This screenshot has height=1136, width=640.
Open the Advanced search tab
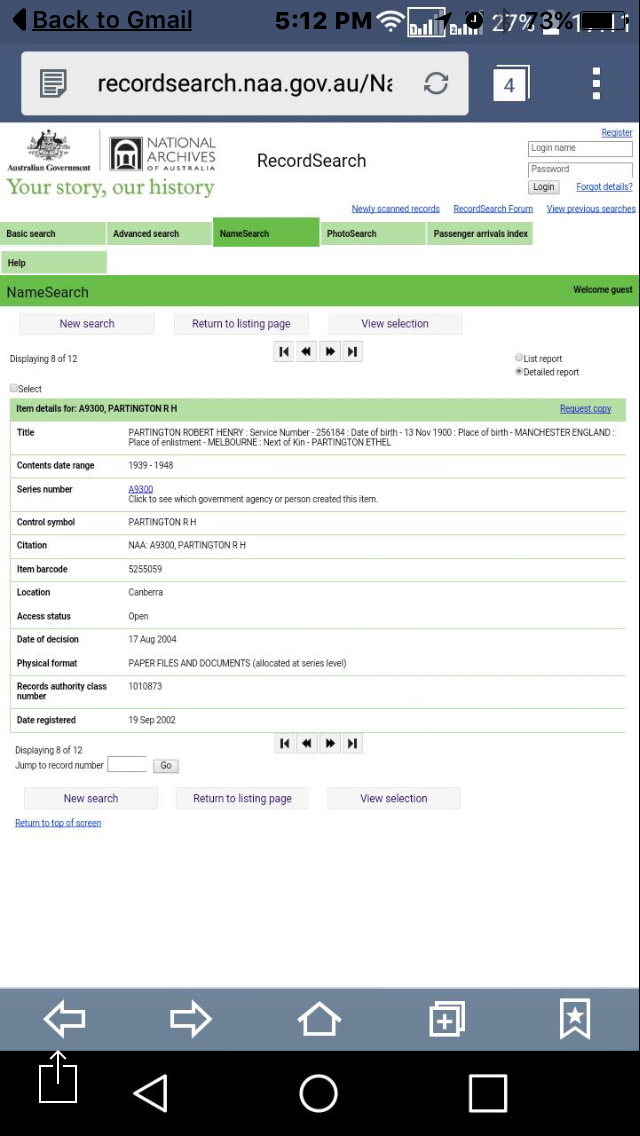(159, 234)
